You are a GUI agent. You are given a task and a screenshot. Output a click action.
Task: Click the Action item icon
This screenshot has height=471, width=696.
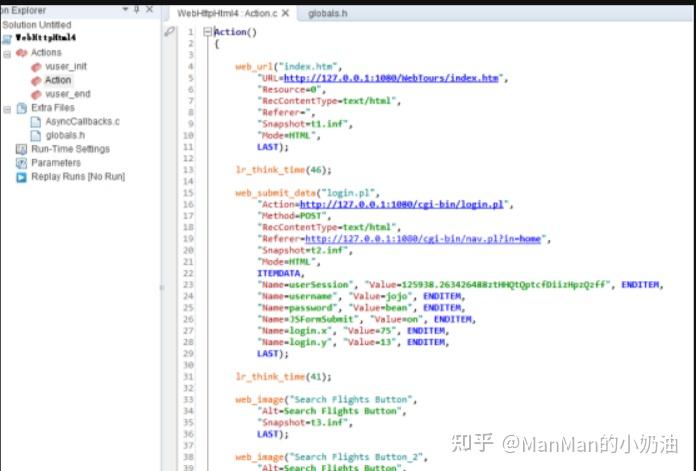pyautogui.click(x=36, y=81)
